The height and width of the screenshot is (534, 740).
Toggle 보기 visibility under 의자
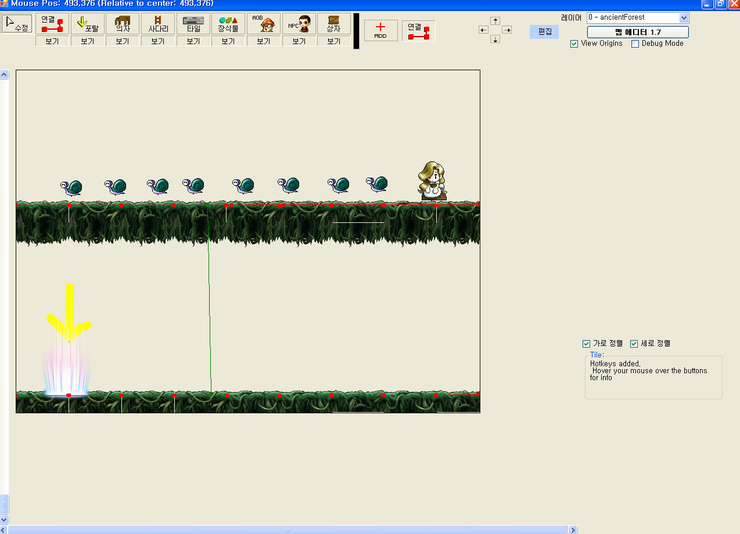point(123,41)
